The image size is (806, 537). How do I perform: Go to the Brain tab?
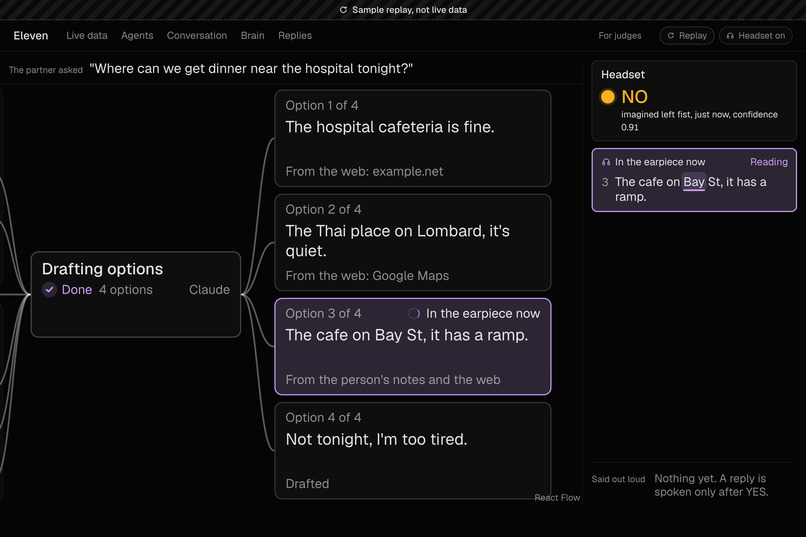(x=252, y=35)
